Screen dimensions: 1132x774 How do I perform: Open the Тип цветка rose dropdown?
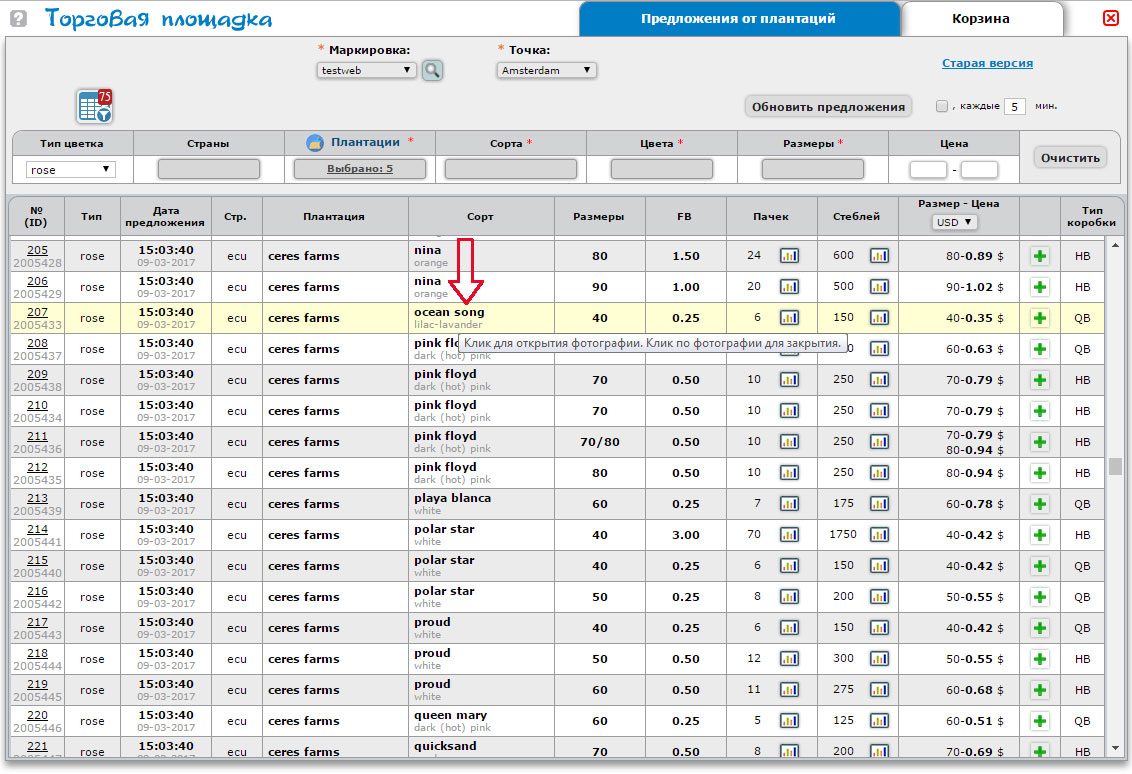click(71, 170)
